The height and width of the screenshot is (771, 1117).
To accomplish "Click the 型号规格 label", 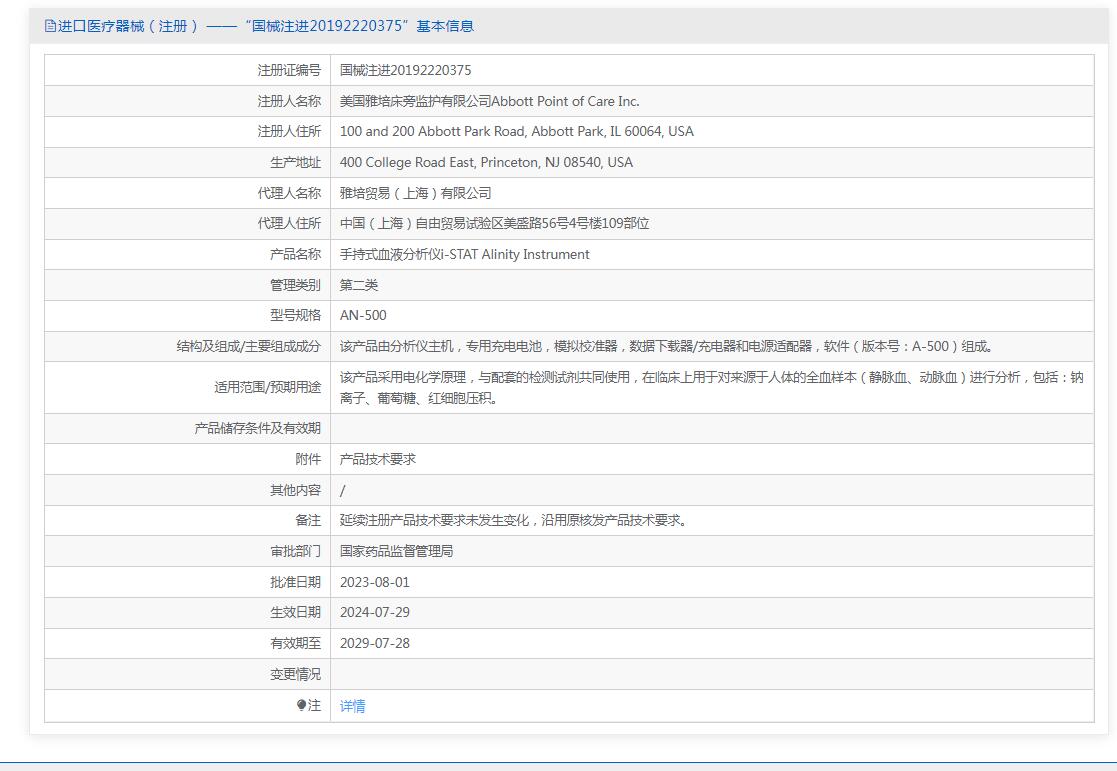I will 296,315.
